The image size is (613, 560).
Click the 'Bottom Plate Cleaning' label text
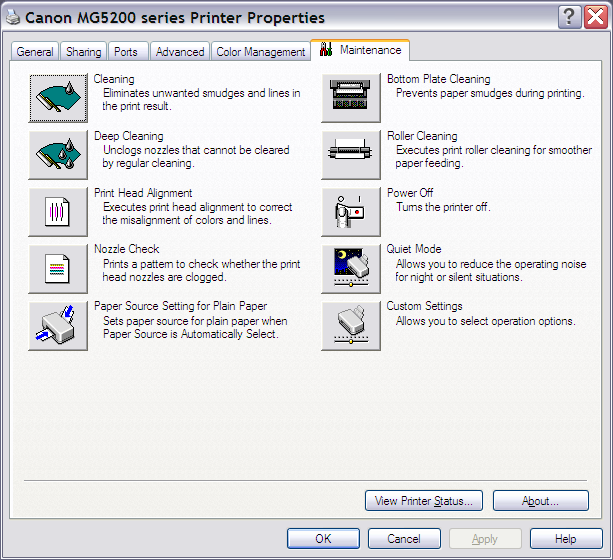point(439,79)
